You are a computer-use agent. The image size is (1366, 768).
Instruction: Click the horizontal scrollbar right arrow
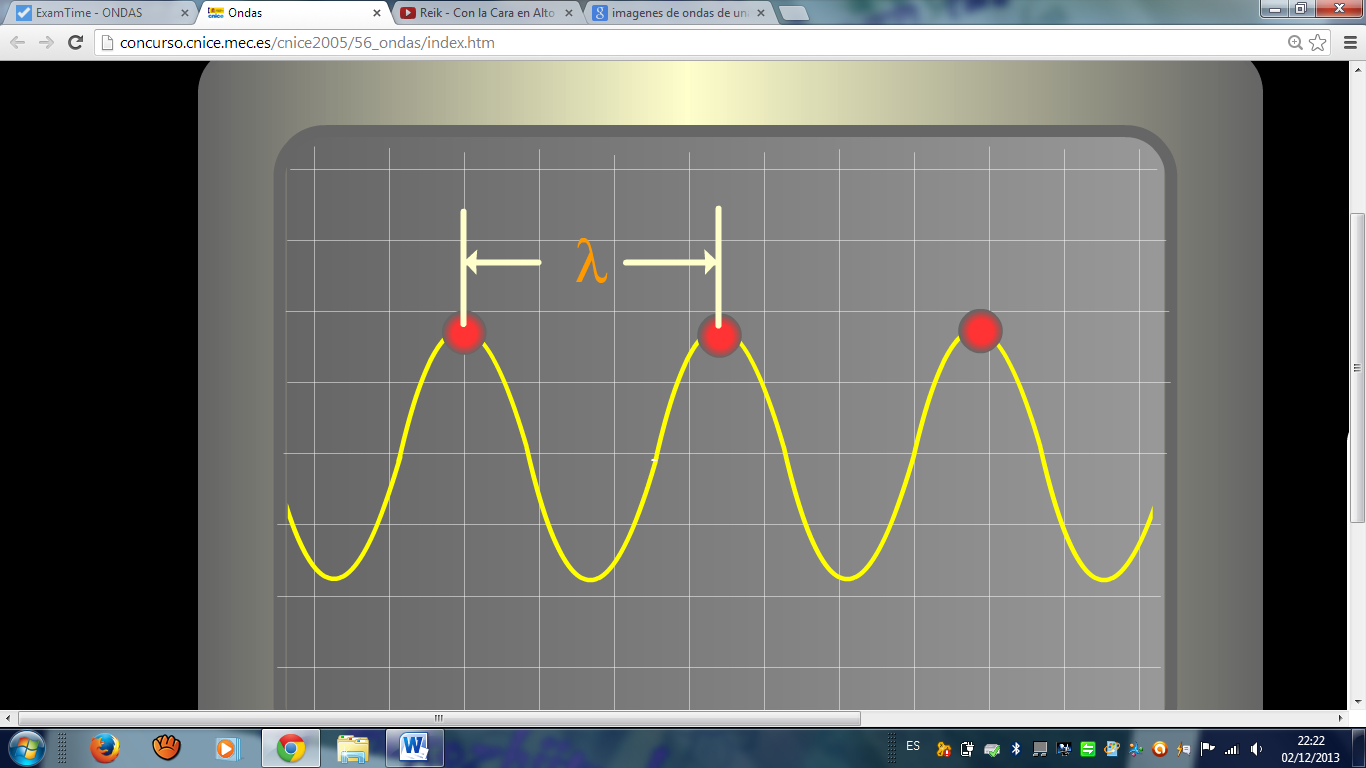pyautogui.click(x=1342, y=718)
